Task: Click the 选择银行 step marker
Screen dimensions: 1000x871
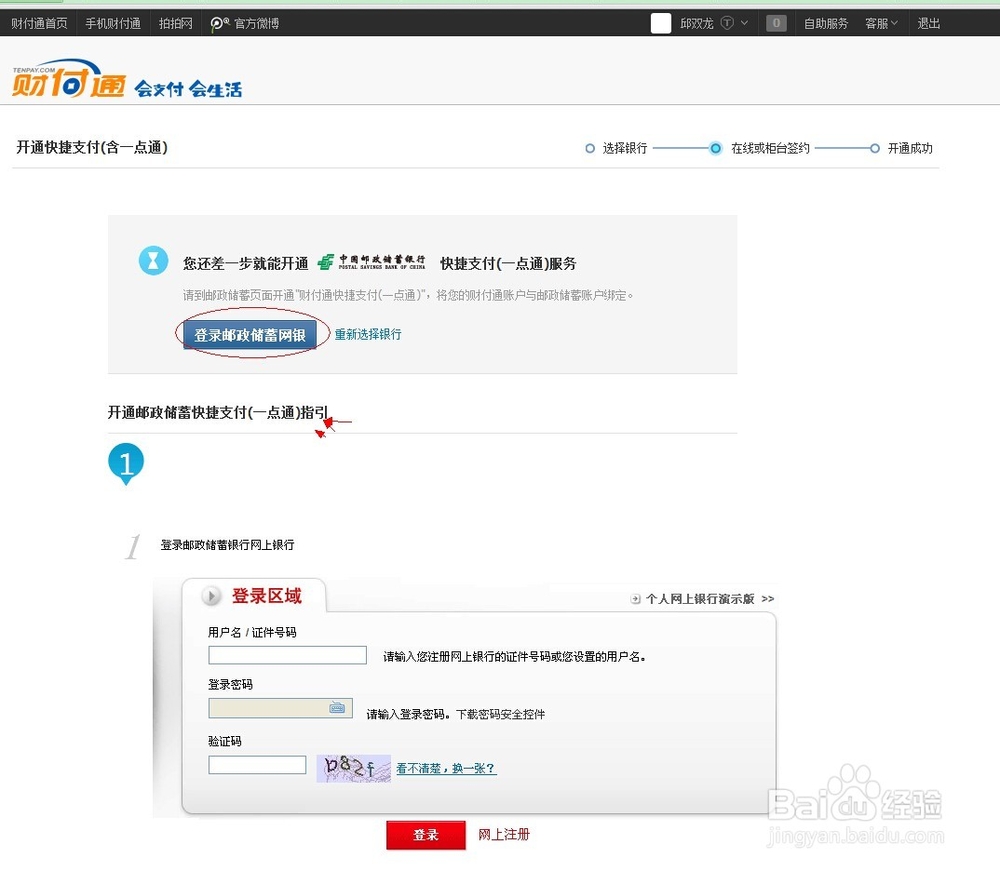Action: pos(590,149)
